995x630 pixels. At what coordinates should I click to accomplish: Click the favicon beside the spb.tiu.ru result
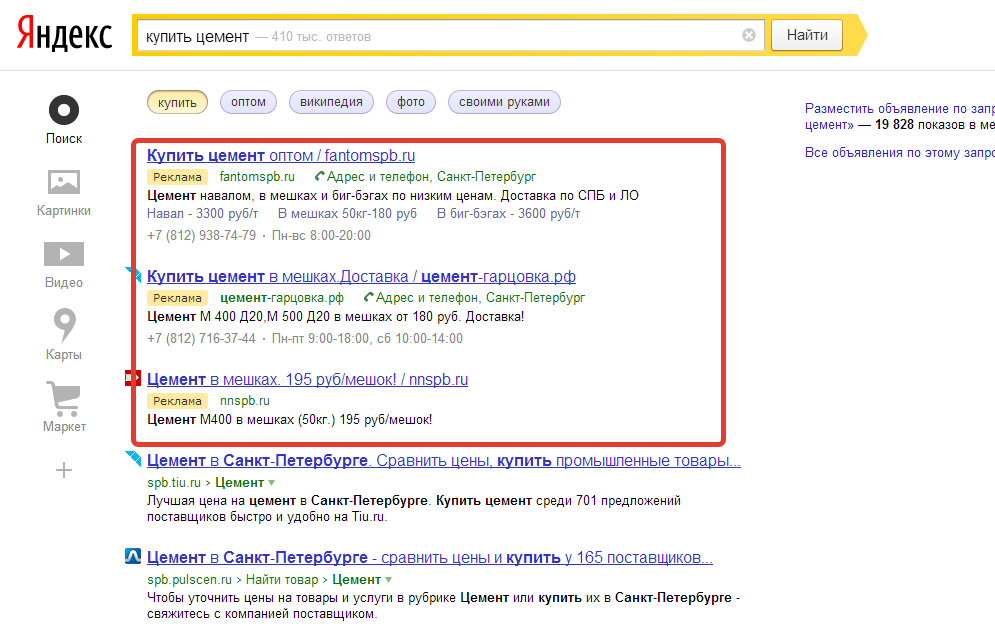133,458
